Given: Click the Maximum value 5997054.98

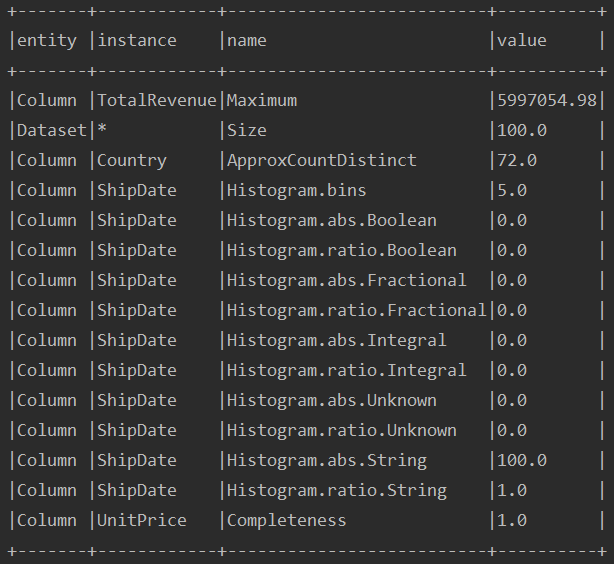Looking at the screenshot, I should [547, 100].
